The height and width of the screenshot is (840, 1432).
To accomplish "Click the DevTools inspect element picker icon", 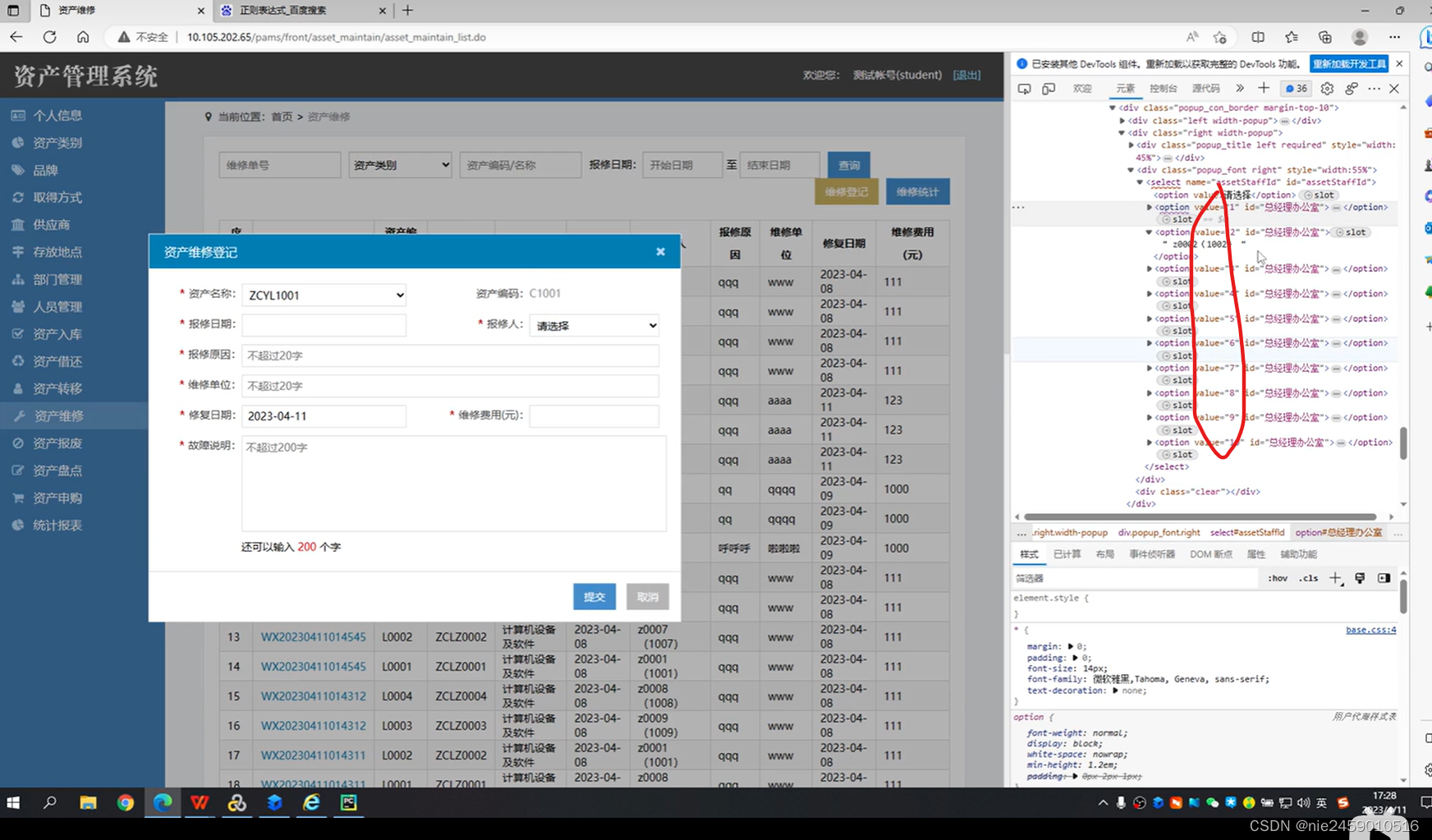I will [x=1024, y=89].
